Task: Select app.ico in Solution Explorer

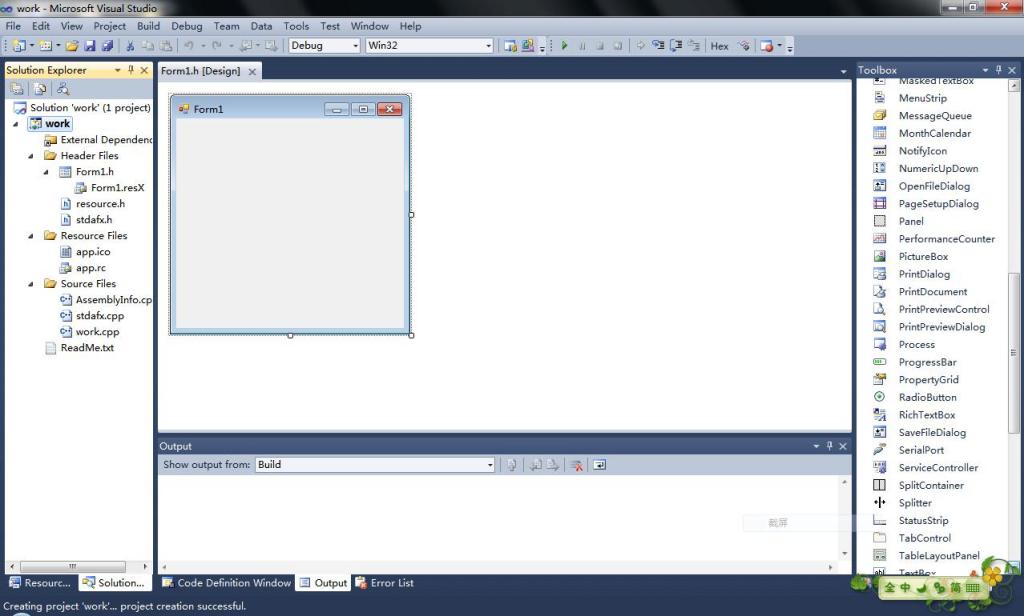Action: click(93, 251)
